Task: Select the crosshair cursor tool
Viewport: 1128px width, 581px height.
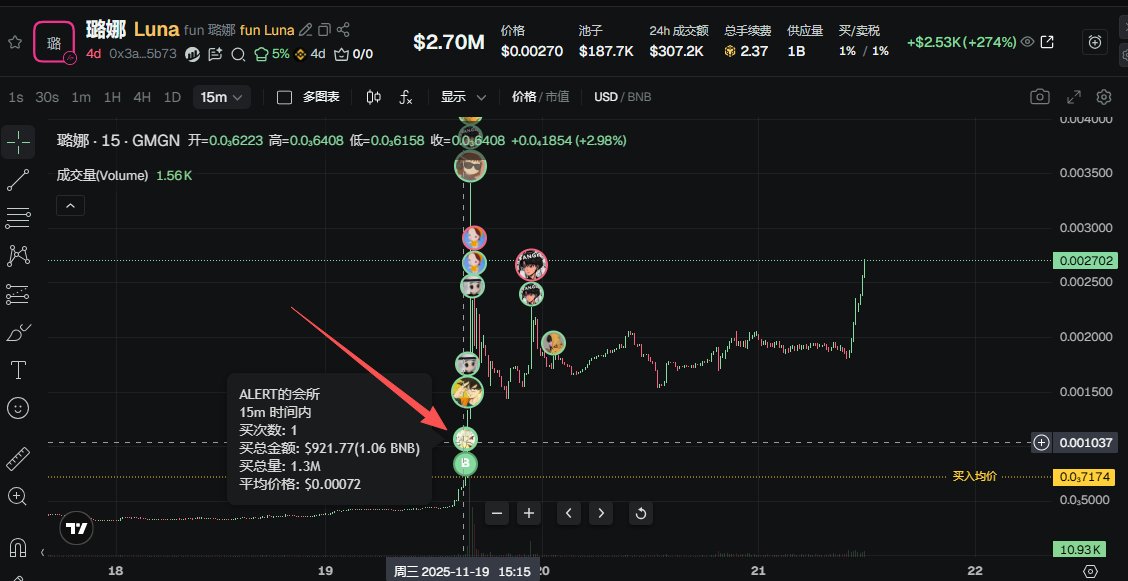Action: [18, 142]
